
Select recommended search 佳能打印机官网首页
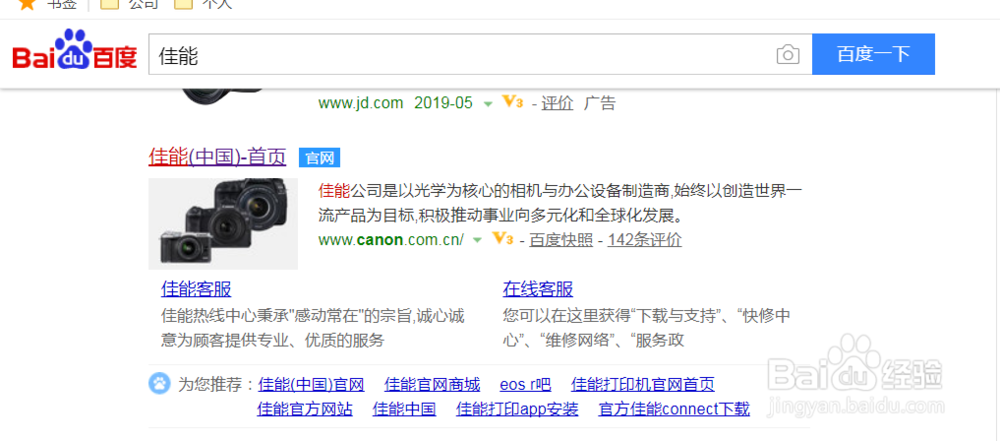click(643, 385)
